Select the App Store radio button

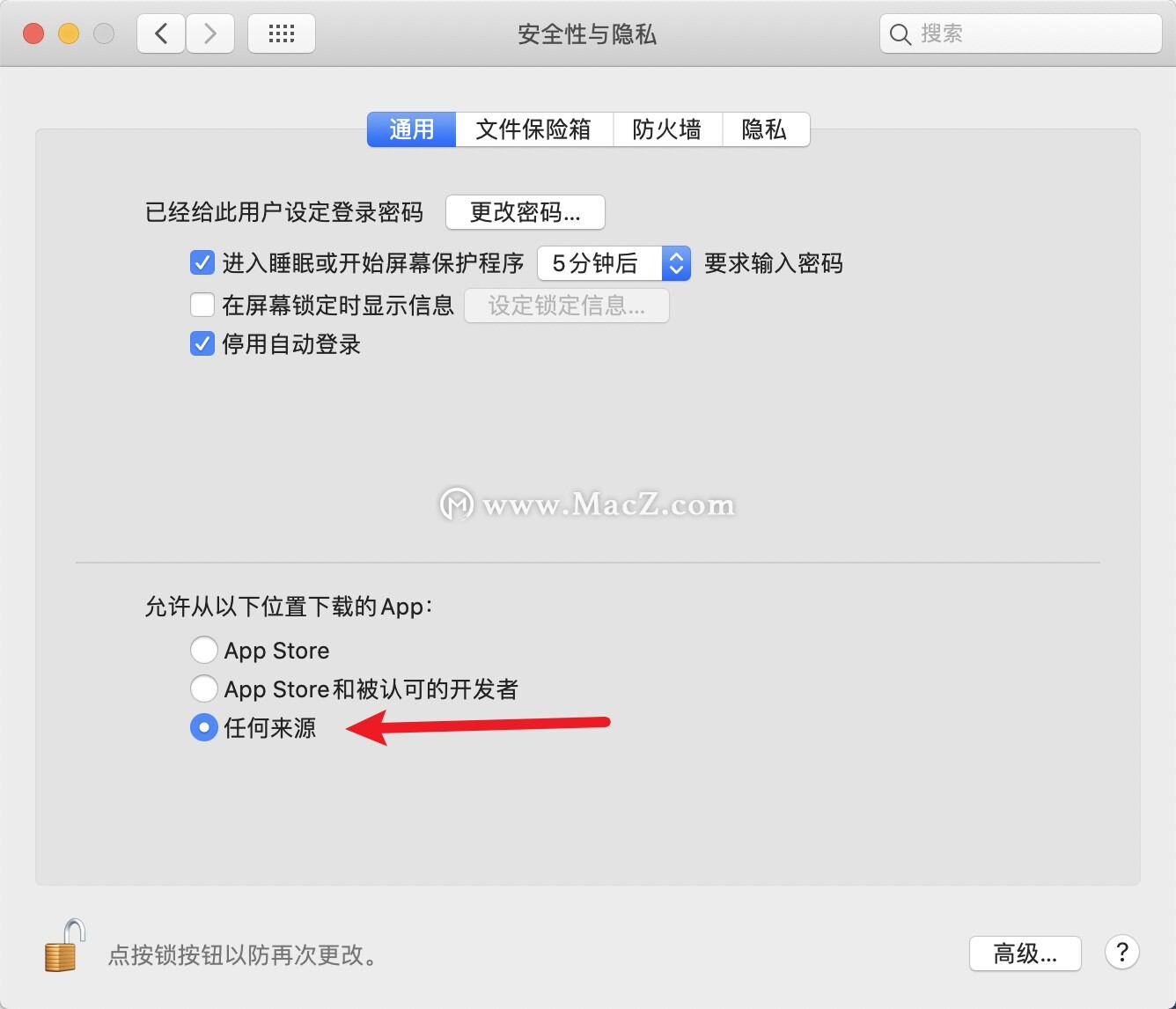203,650
